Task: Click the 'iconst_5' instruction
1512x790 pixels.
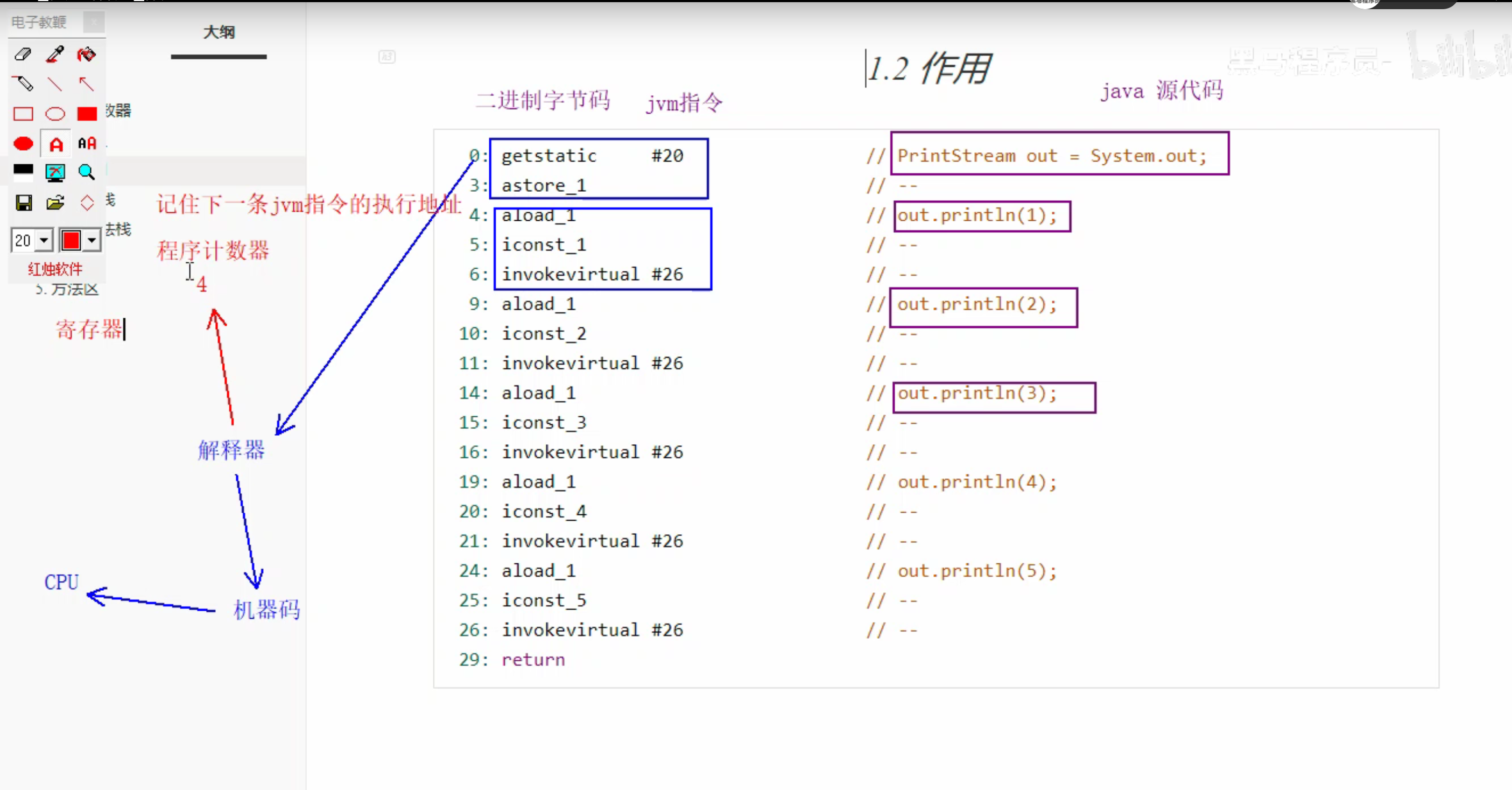Action: [544, 600]
